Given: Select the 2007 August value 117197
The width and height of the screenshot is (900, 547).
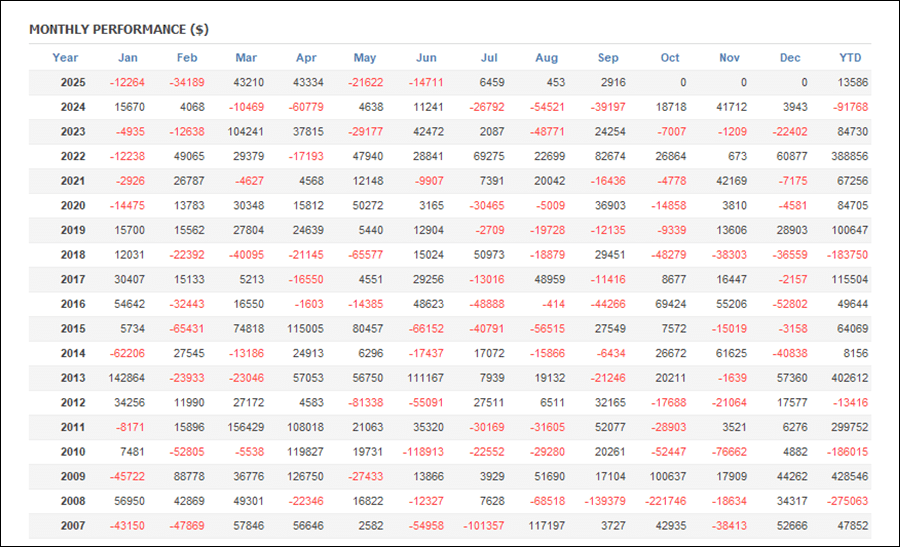Looking at the screenshot, I should pyautogui.click(x=546, y=525).
